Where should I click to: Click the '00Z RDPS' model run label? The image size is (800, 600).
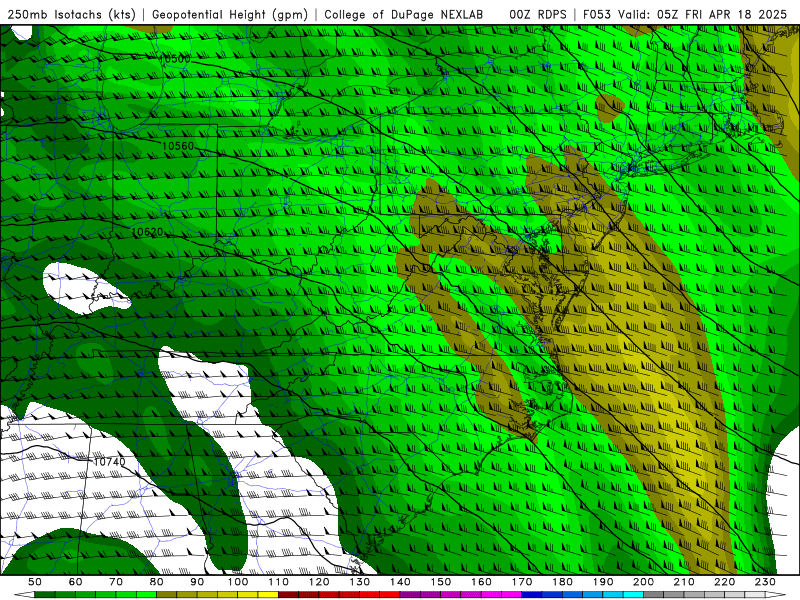click(537, 14)
